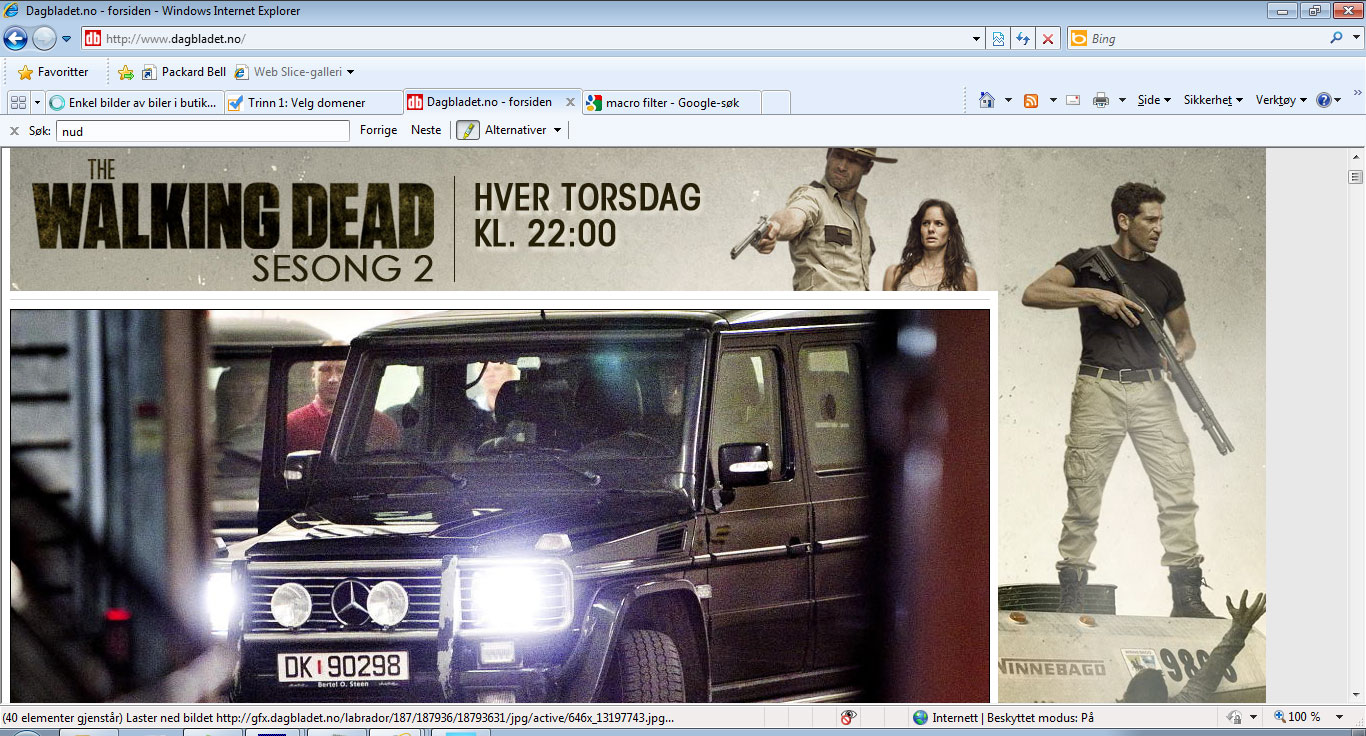Open recent pages dropdown beside navigation arrows

[x=66, y=39]
